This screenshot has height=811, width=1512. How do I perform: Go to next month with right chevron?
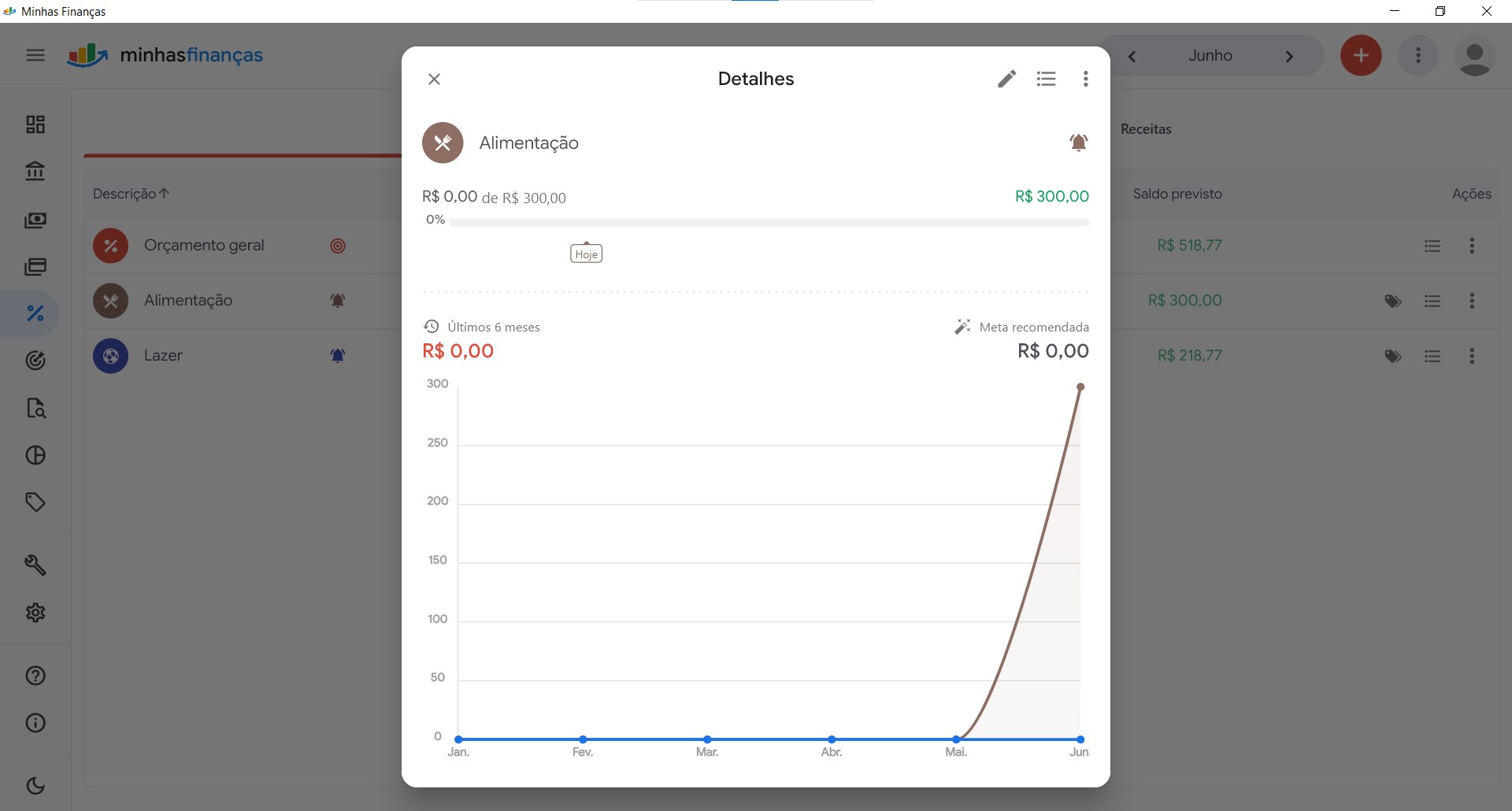pos(1289,56)
